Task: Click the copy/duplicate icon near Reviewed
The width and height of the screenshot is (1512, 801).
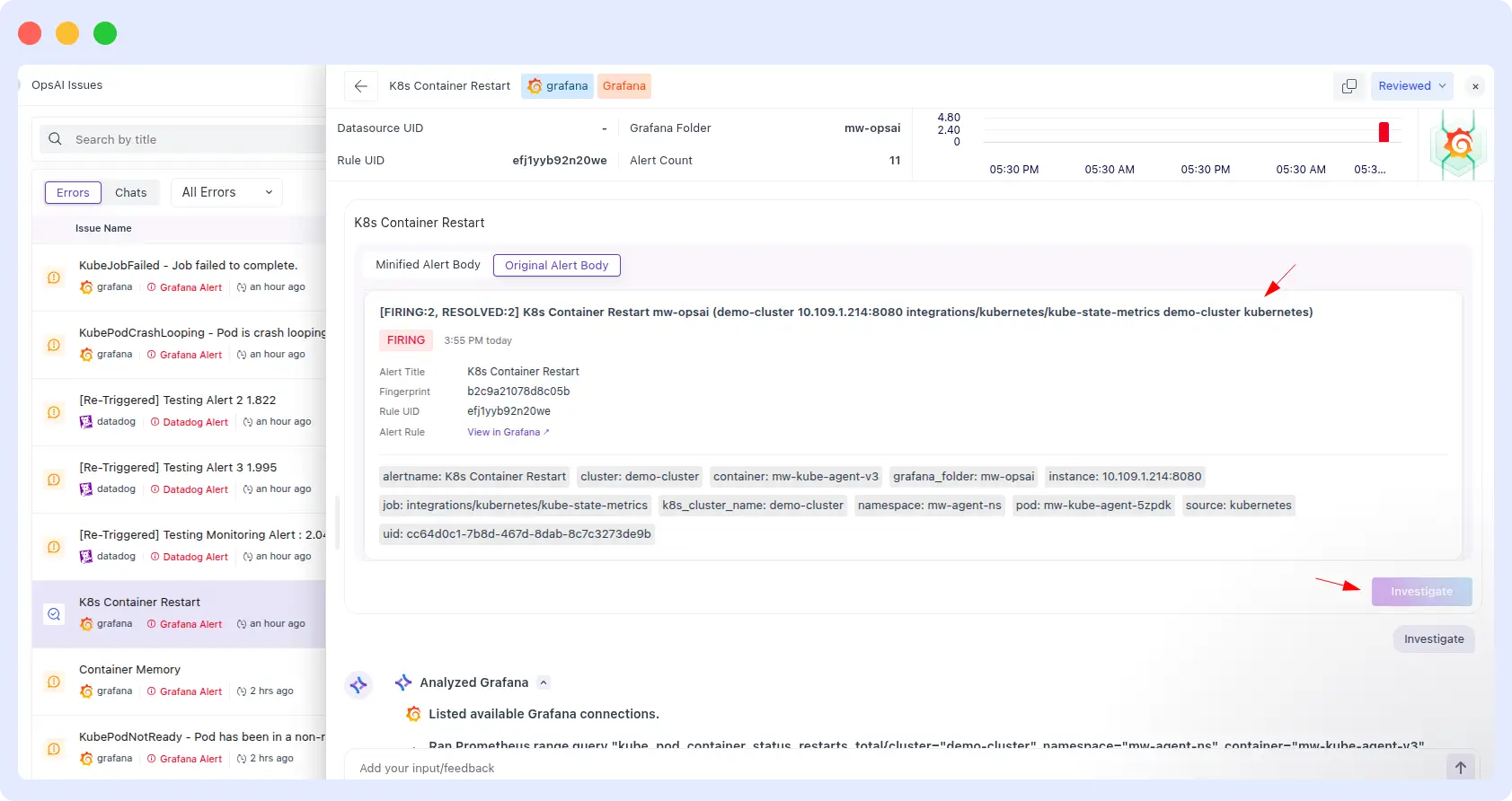Action: click(1348, 86)
